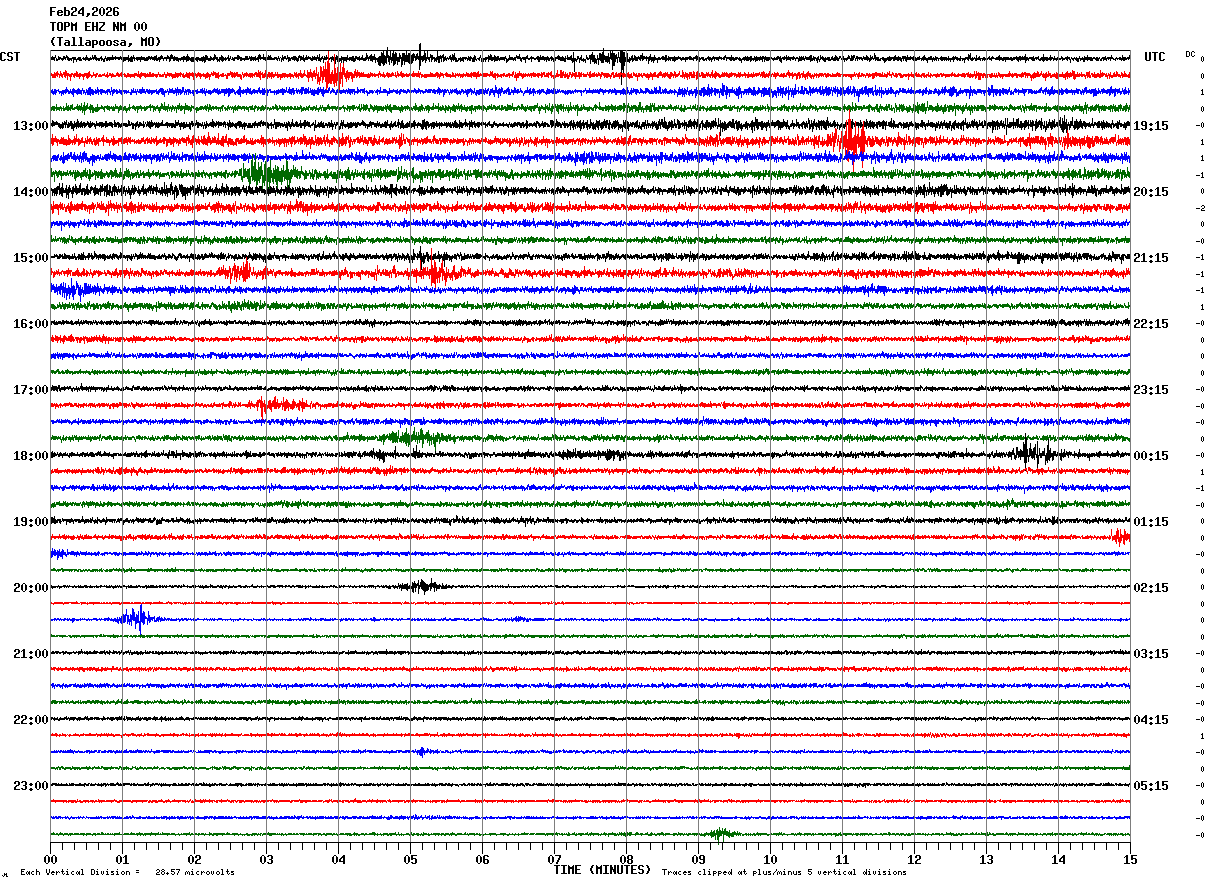Image resolution: width=1210 pixels, height=886 pixels.
Task: Click the 00:15 UTC time label
Action: [x=1150, y=456]
